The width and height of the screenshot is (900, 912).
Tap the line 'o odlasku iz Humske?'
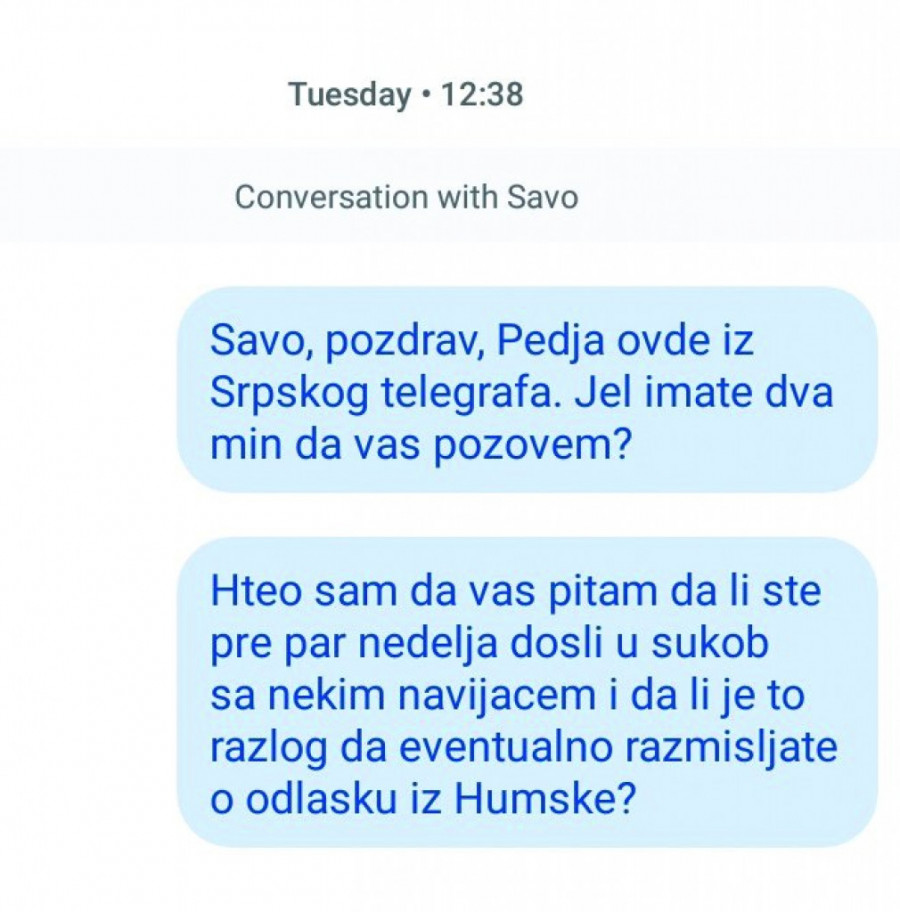point(422,797)
